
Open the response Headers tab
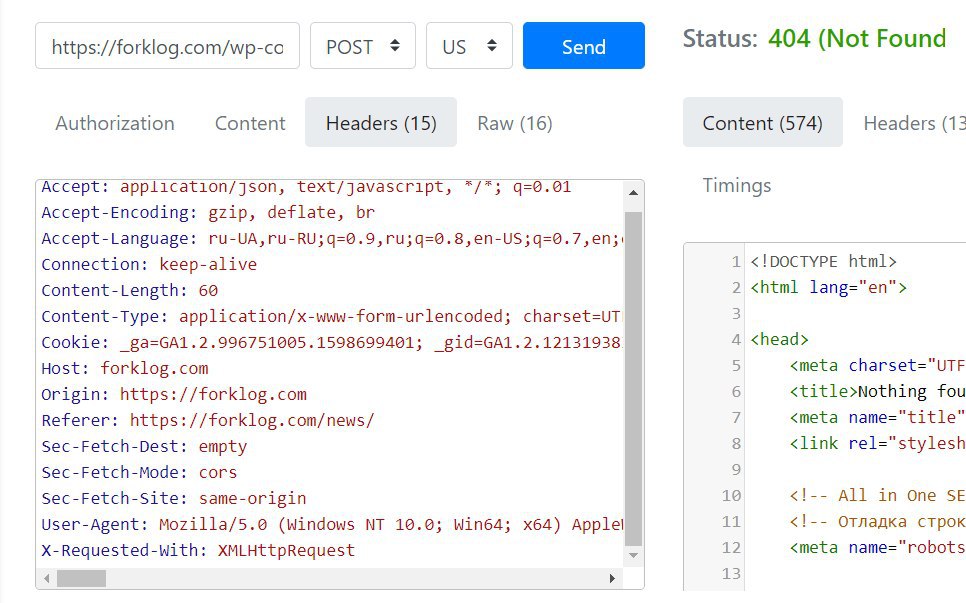point(914,123)
